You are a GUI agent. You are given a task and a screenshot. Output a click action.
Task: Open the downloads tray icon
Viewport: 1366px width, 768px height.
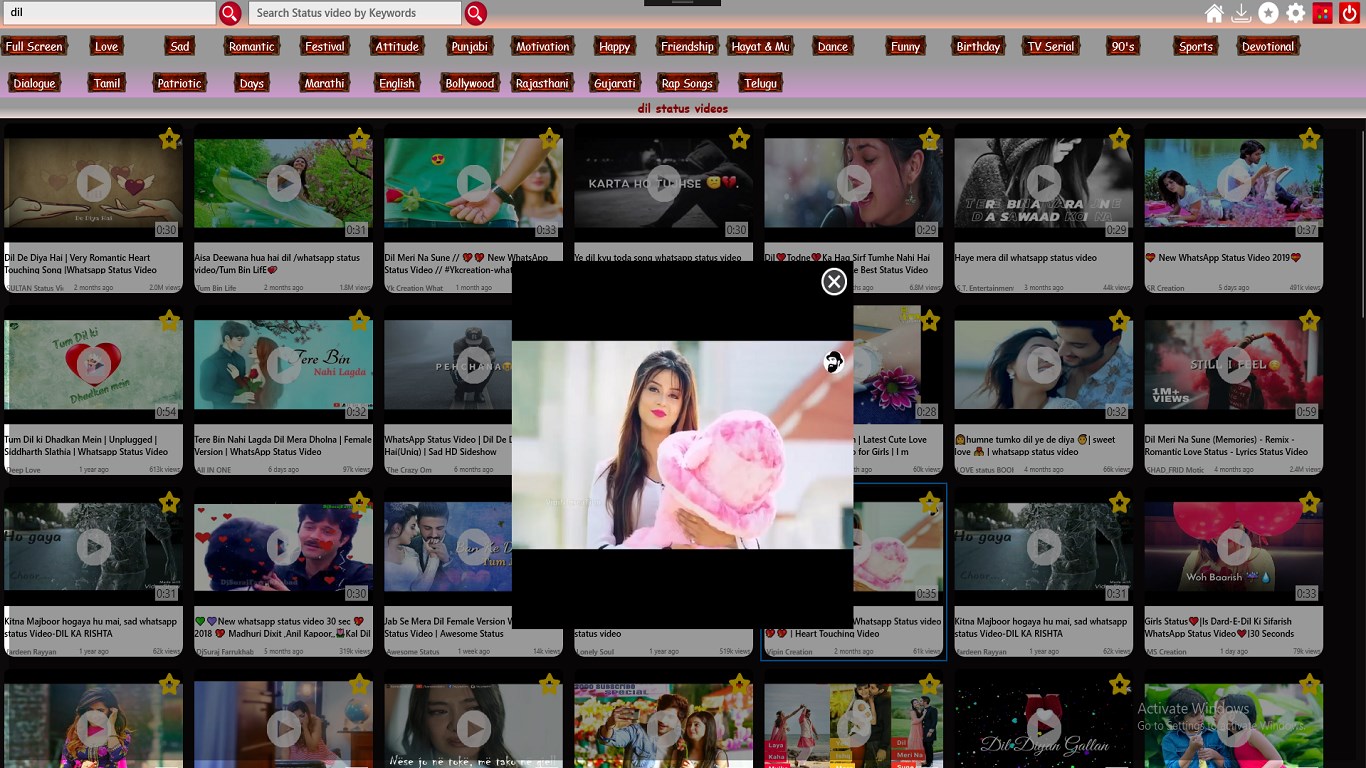tap(1241, 13)
